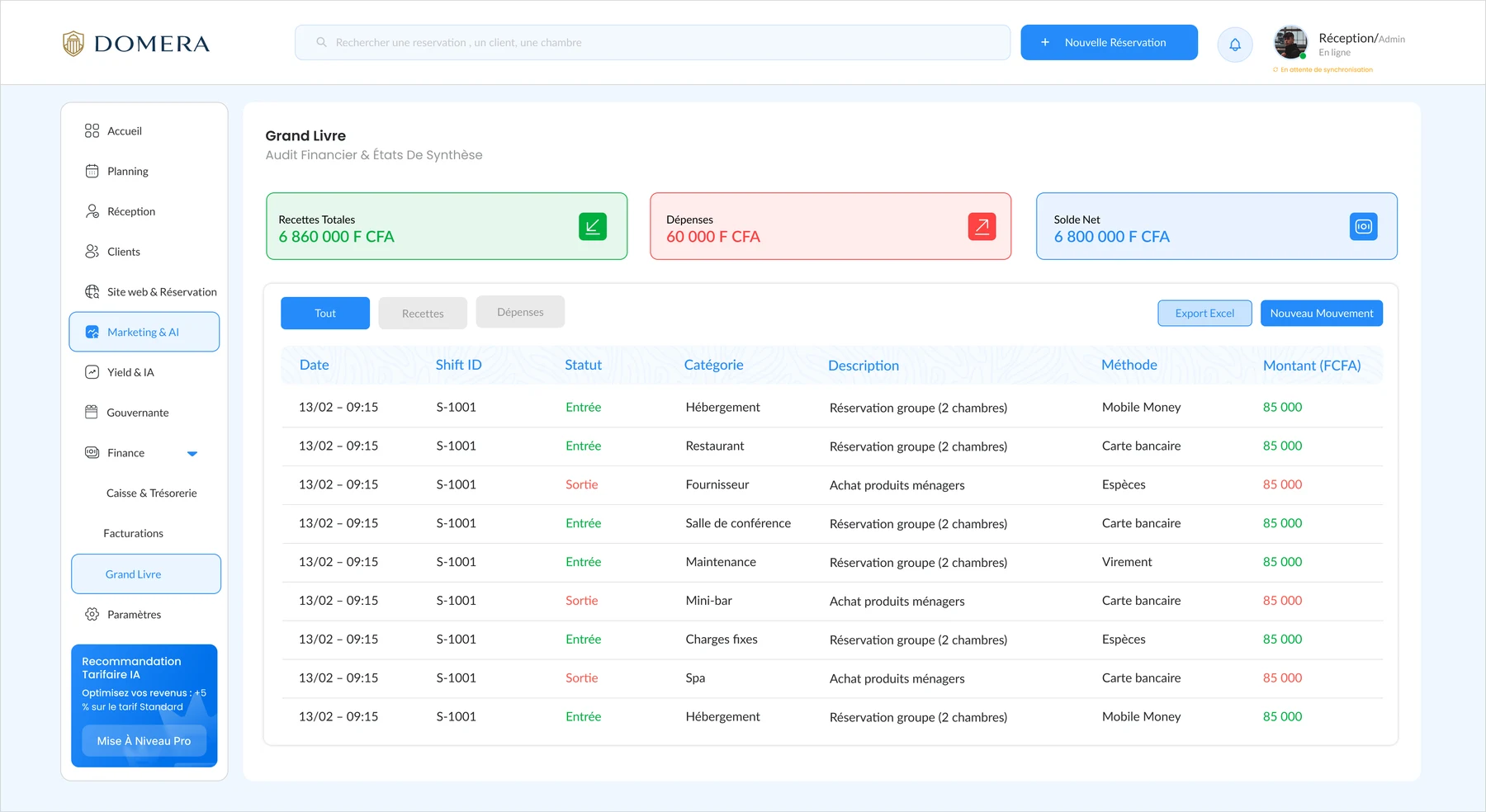Screen dimensions: 1486x812
Task: Open the Réception user avatar
Action: (1290, 42)
